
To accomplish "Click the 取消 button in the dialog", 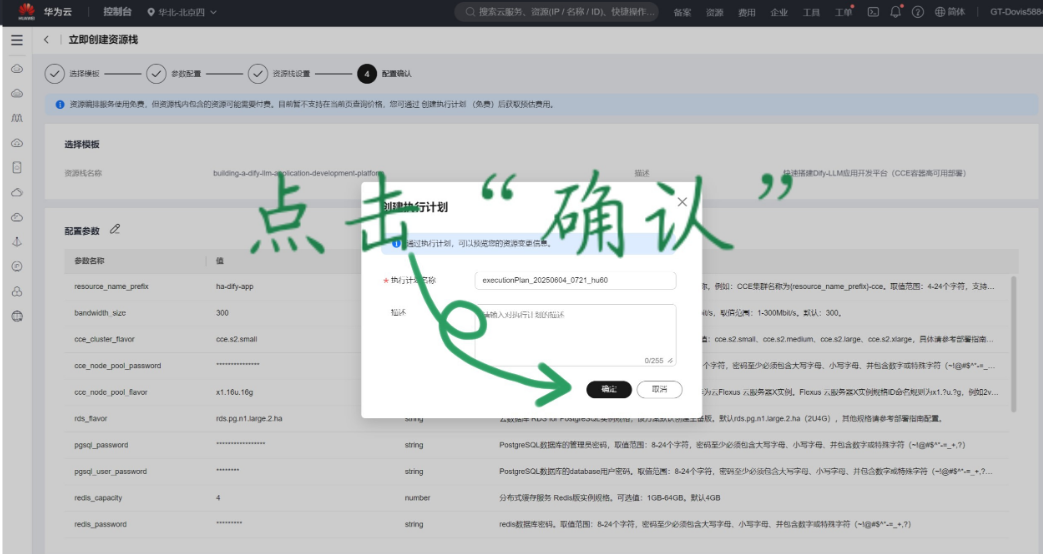I will pos(659,388).
